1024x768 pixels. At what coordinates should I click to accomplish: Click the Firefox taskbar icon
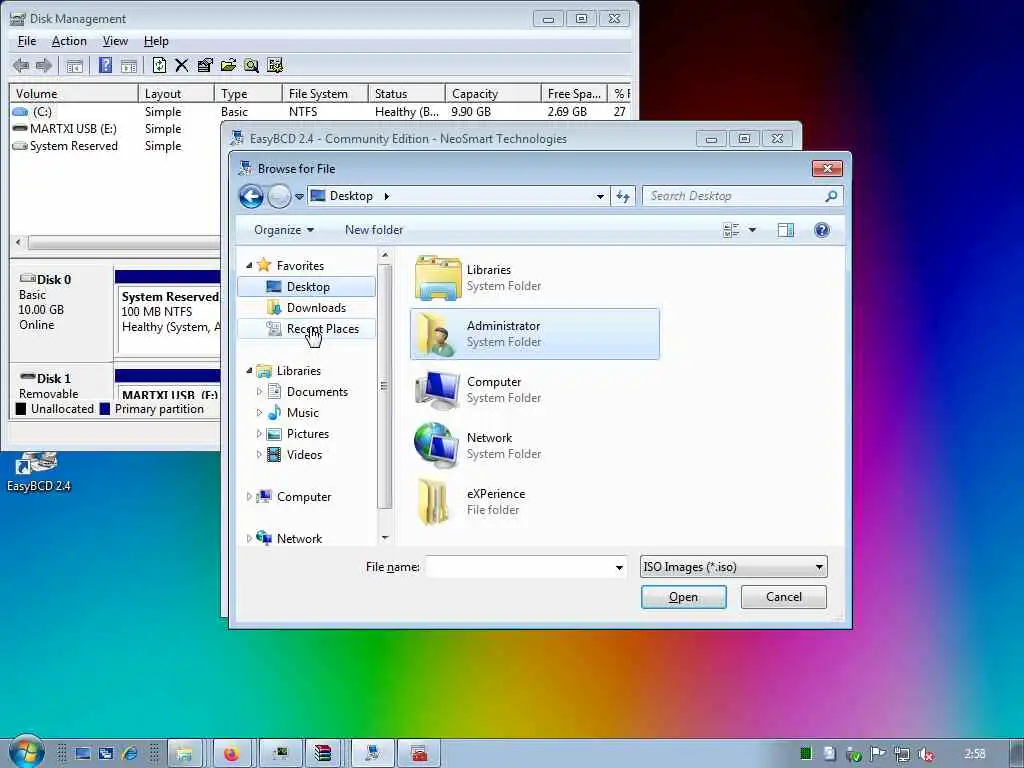click(231, 754)
